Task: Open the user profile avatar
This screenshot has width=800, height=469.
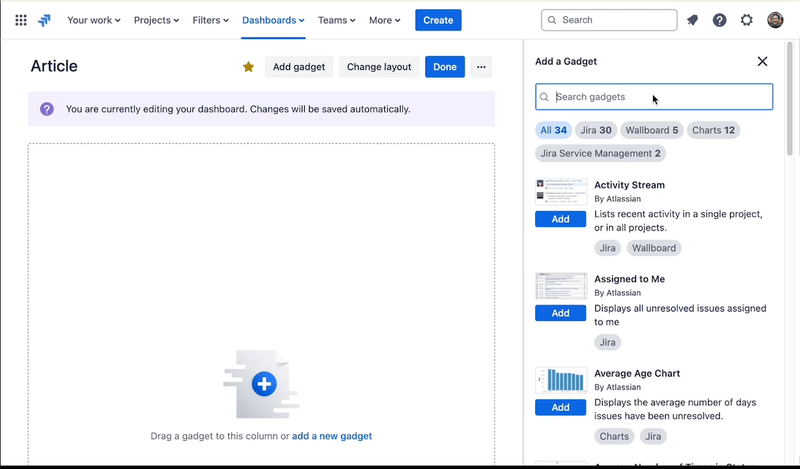Action: point(775,20)
